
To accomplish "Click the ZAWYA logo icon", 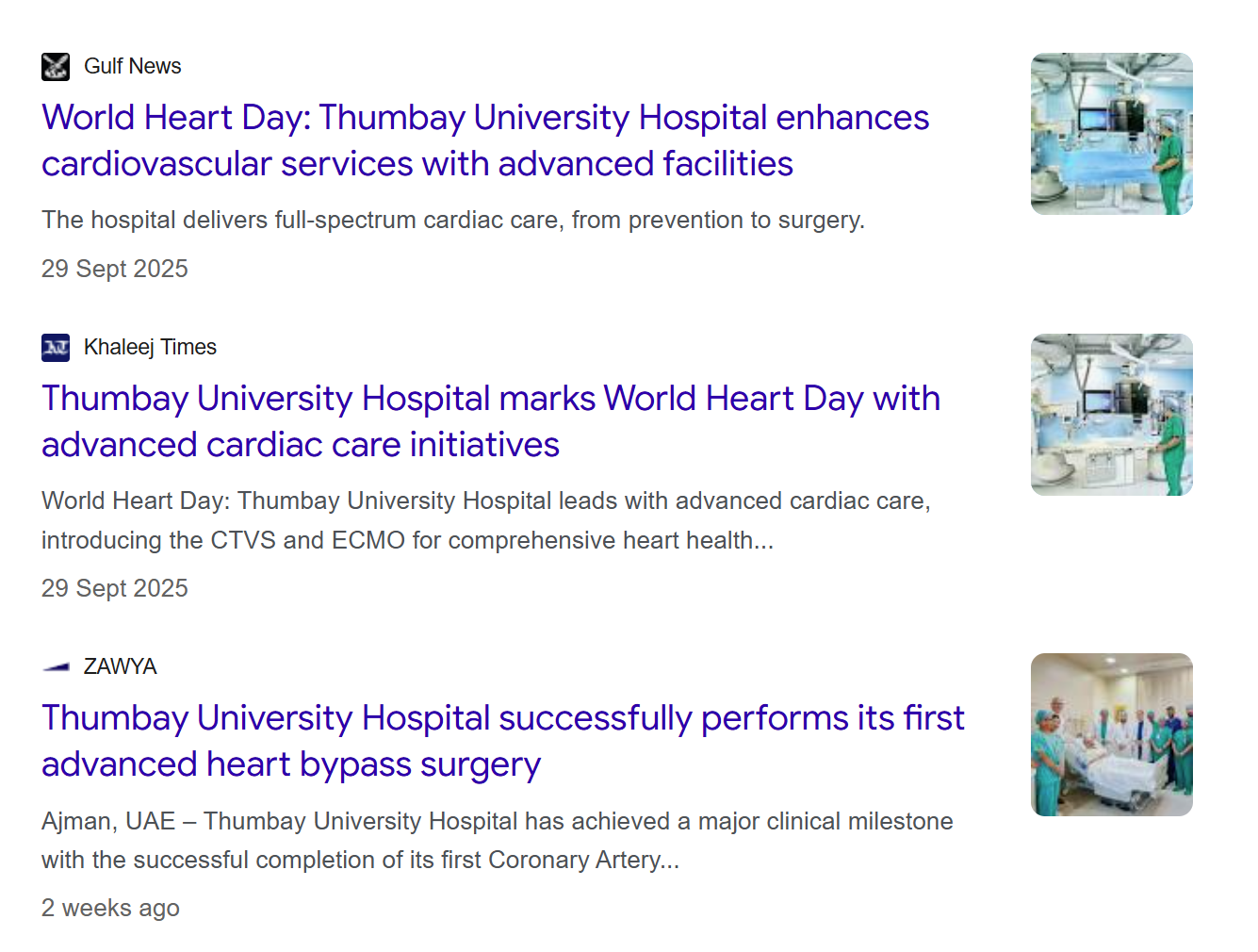I will (x=56, y=667).
